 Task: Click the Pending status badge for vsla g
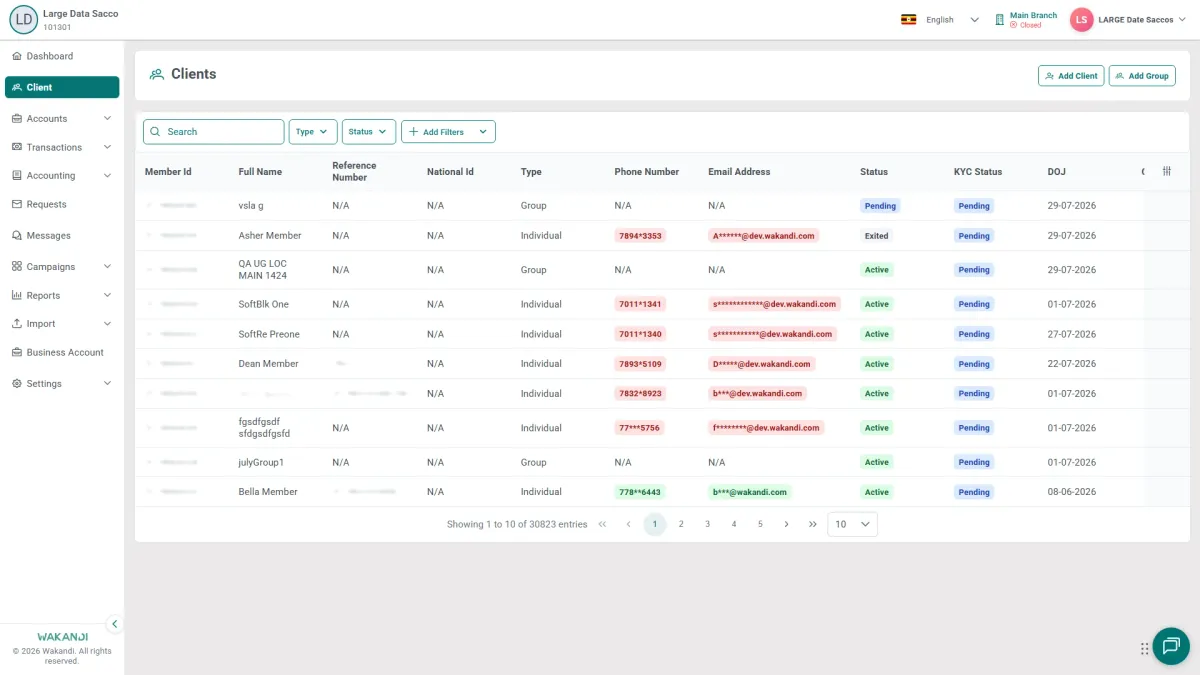[880, 206]
